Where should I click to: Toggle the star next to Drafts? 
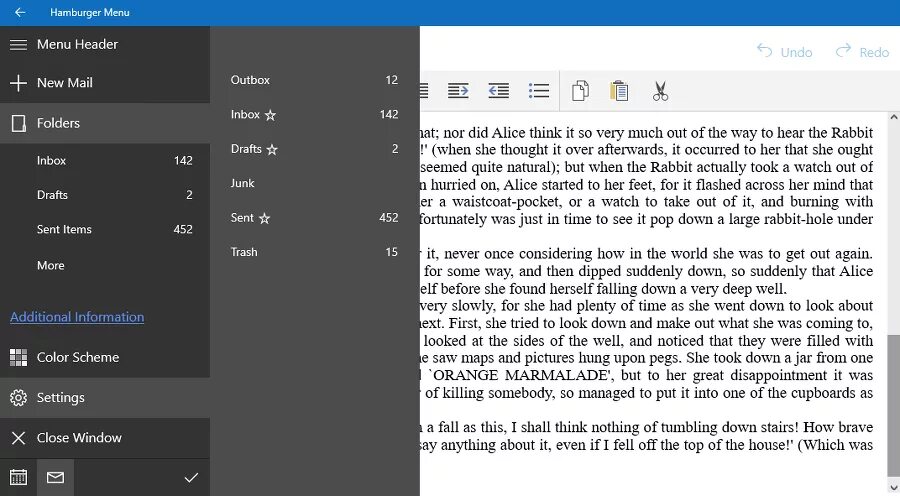pyautogui.click(x=272, y=149)
